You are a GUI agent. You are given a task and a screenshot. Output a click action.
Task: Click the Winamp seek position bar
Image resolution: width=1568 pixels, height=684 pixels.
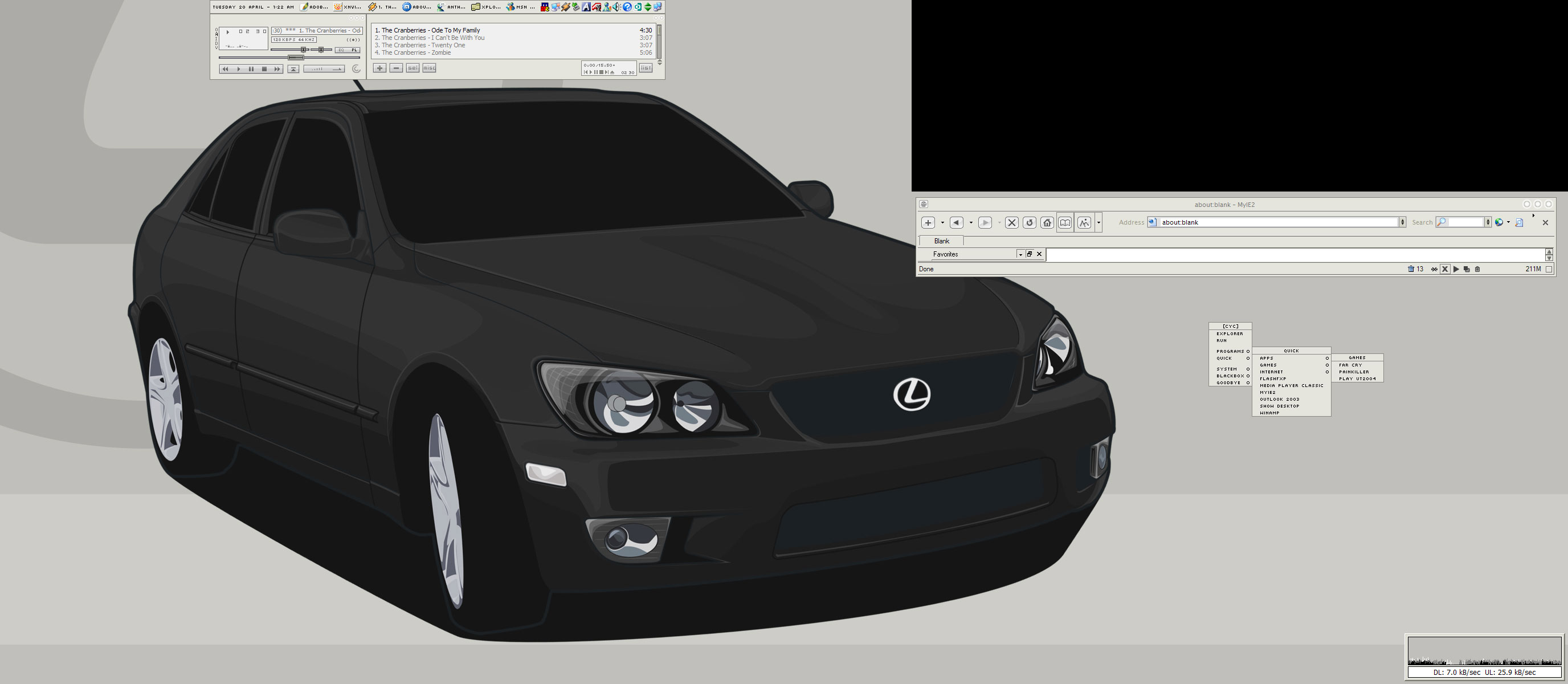pyautogui.click(x=289, y=58)
